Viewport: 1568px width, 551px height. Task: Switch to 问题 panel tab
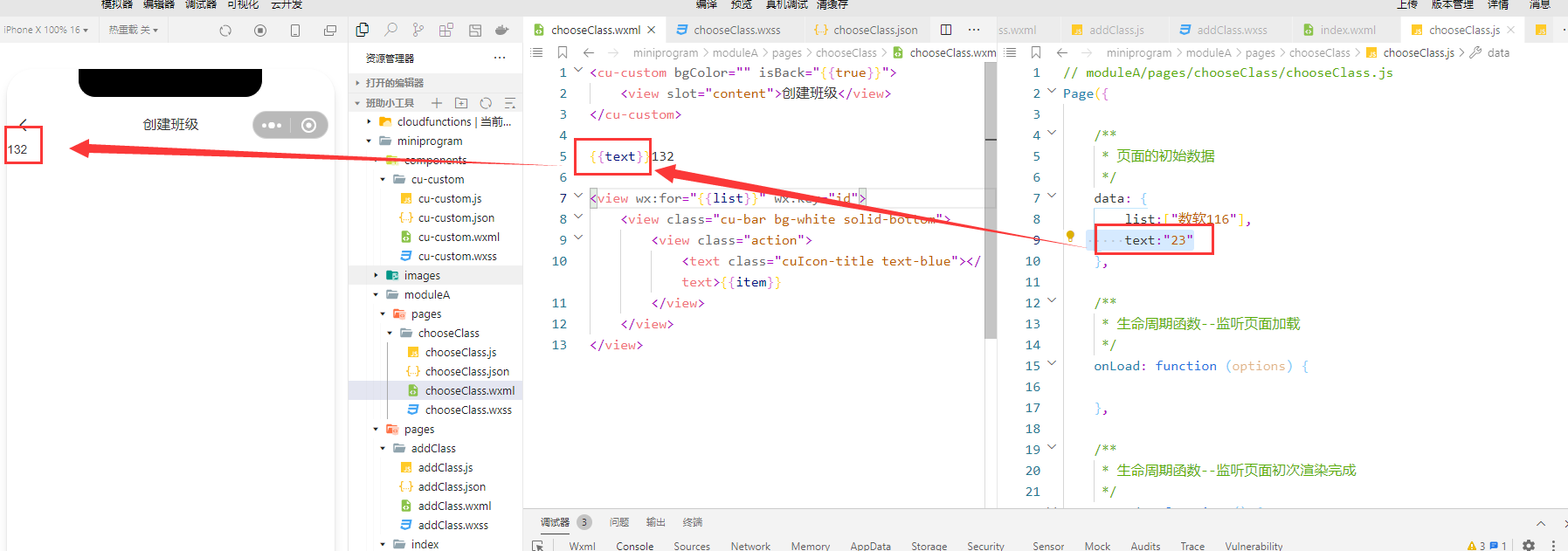(x=619, y=522)
